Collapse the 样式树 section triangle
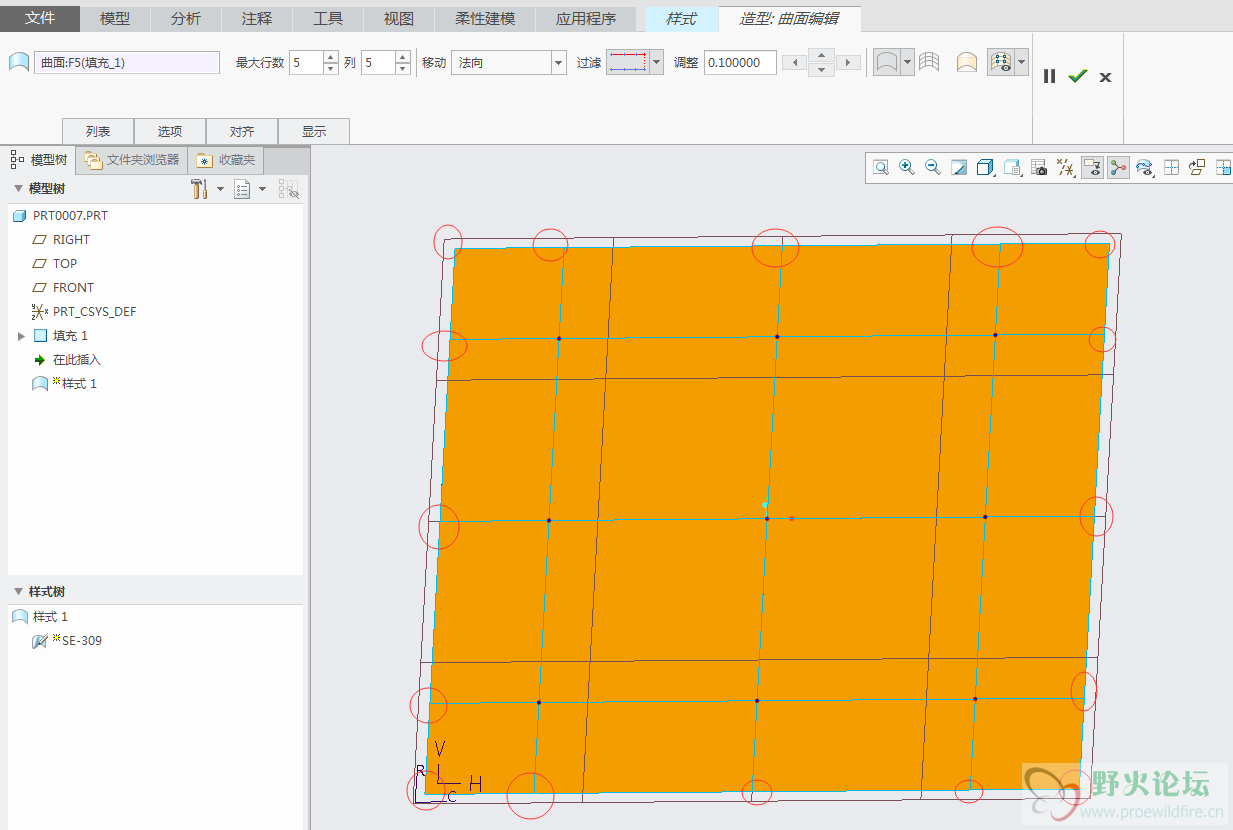The height and width of the screenshot is (830, 1233). (x=18, y=592)
